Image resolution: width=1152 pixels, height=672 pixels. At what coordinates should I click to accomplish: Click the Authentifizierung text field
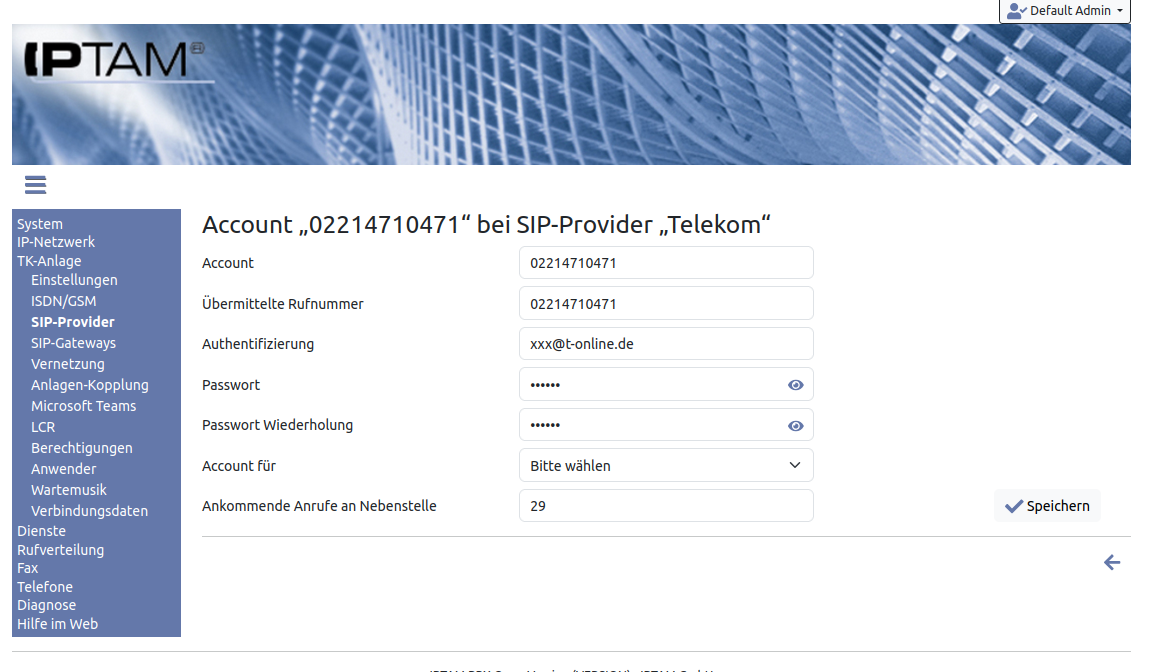point(666,344)
